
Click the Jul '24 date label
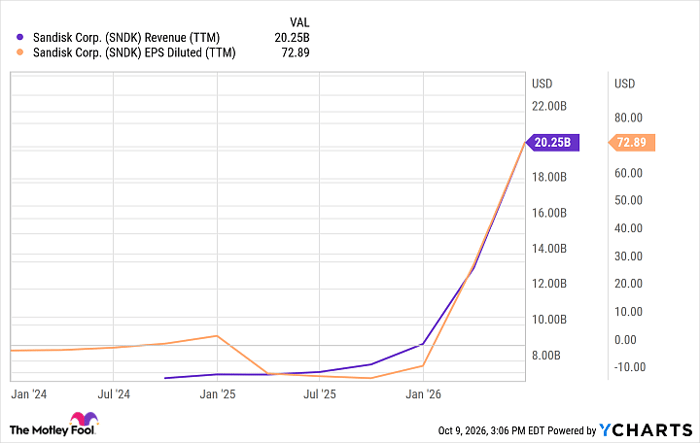113,394
